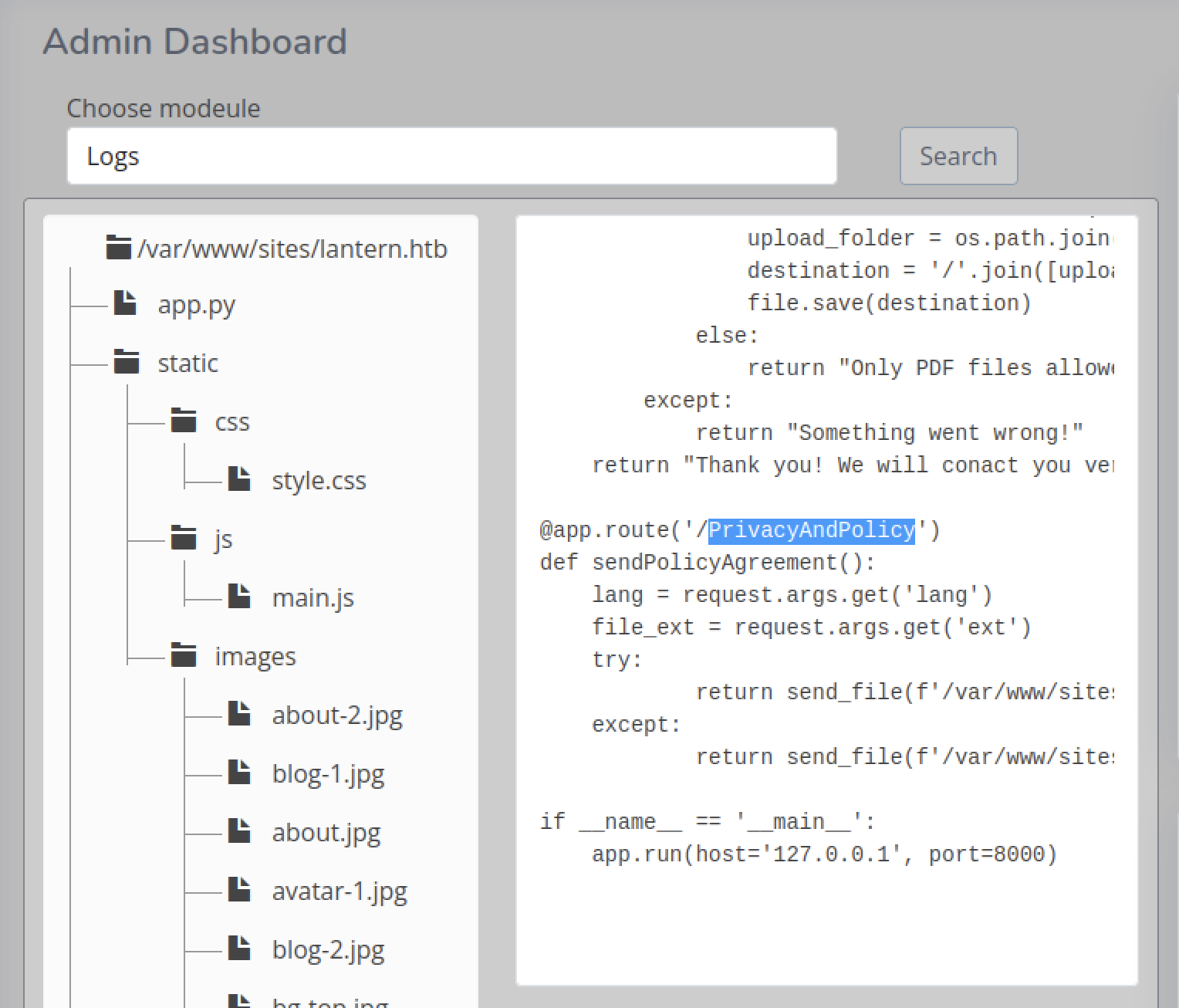
Task: Click the blog-2.jpg file icon
Action: tap(239, 949)
